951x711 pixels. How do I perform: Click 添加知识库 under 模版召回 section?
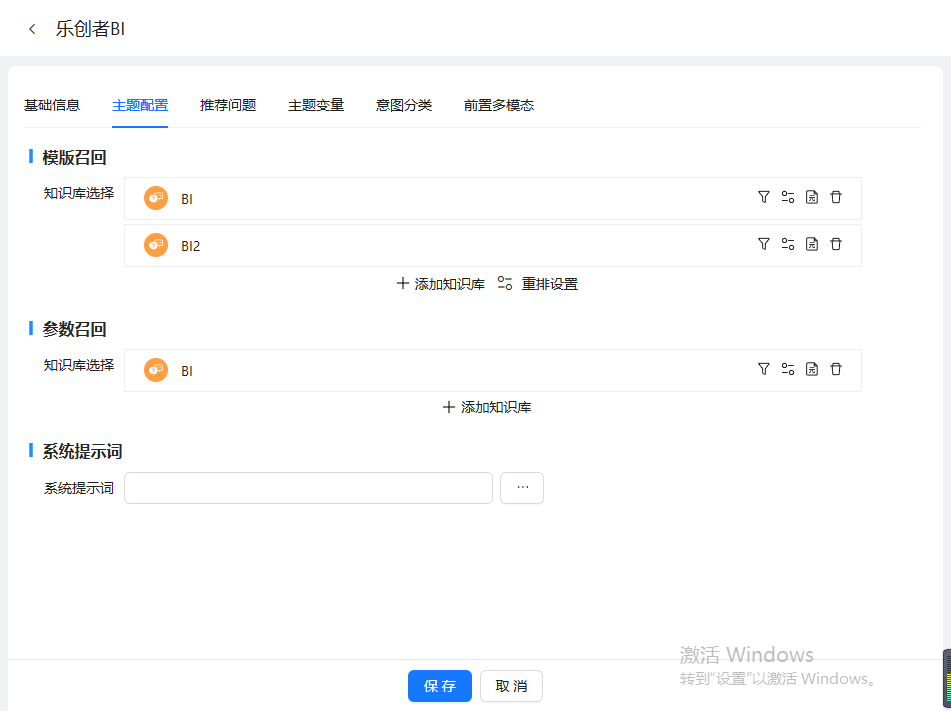(440, 284)
